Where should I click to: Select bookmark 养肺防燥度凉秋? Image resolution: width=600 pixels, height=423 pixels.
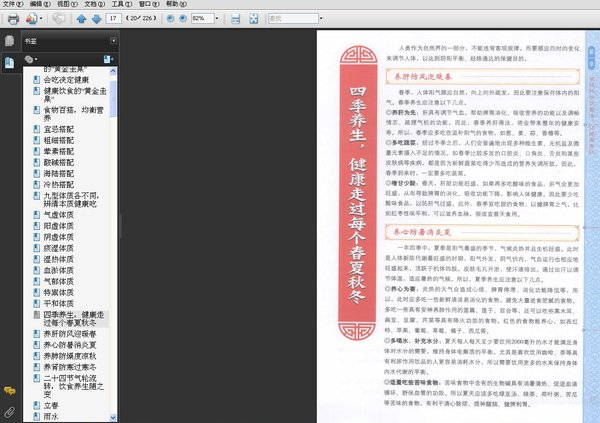[70, 356]
